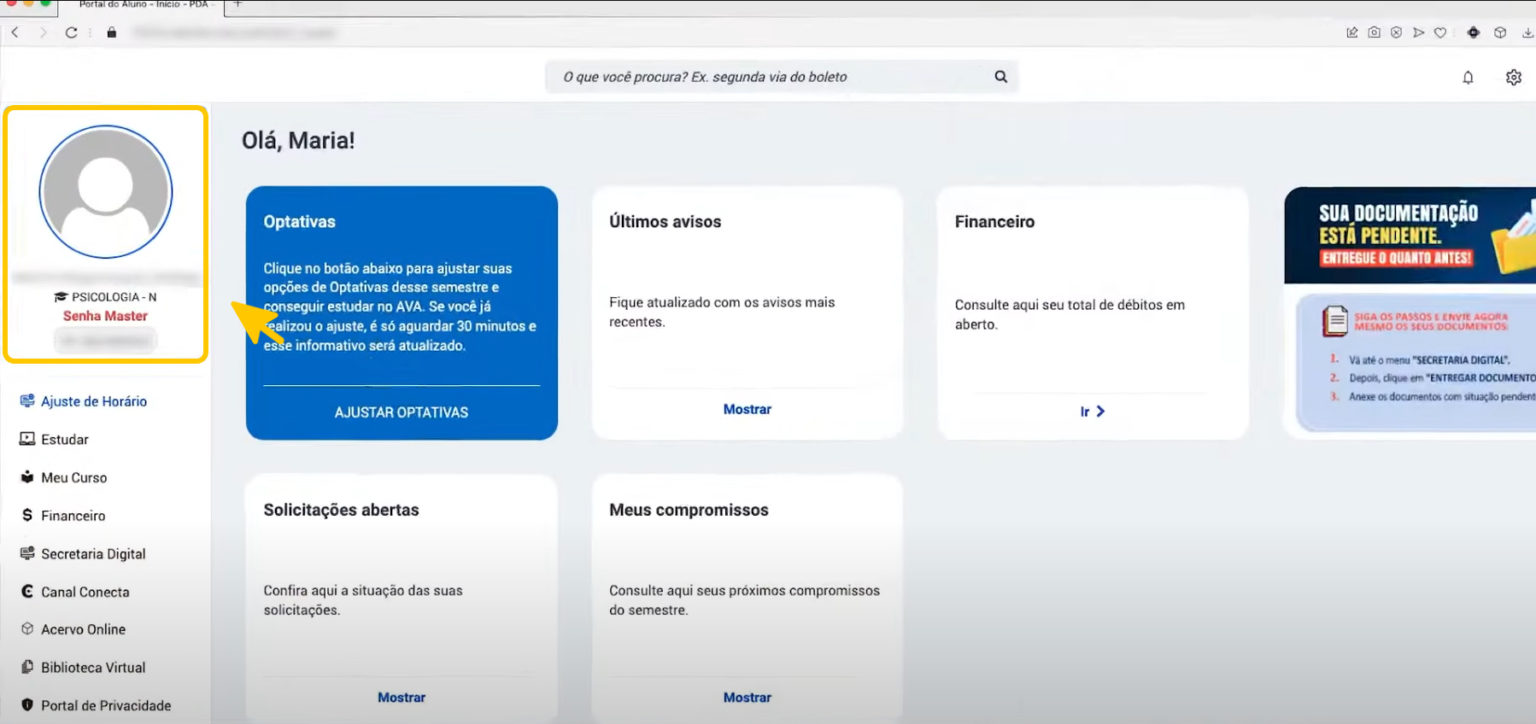This screenshot has width=1536, height=724.
Task: Click the profile avatar picture
Action: click(x=106, y=191)
